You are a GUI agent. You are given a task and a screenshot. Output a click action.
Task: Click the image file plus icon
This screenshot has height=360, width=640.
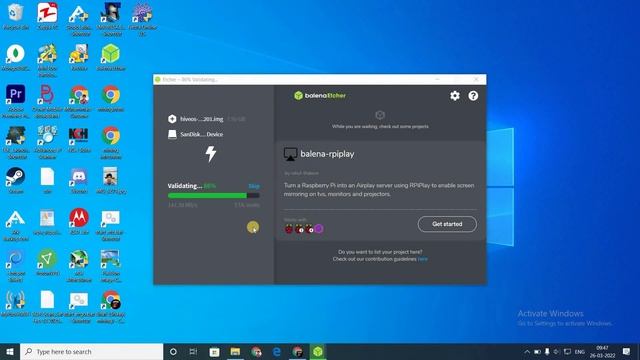point(172,119)
